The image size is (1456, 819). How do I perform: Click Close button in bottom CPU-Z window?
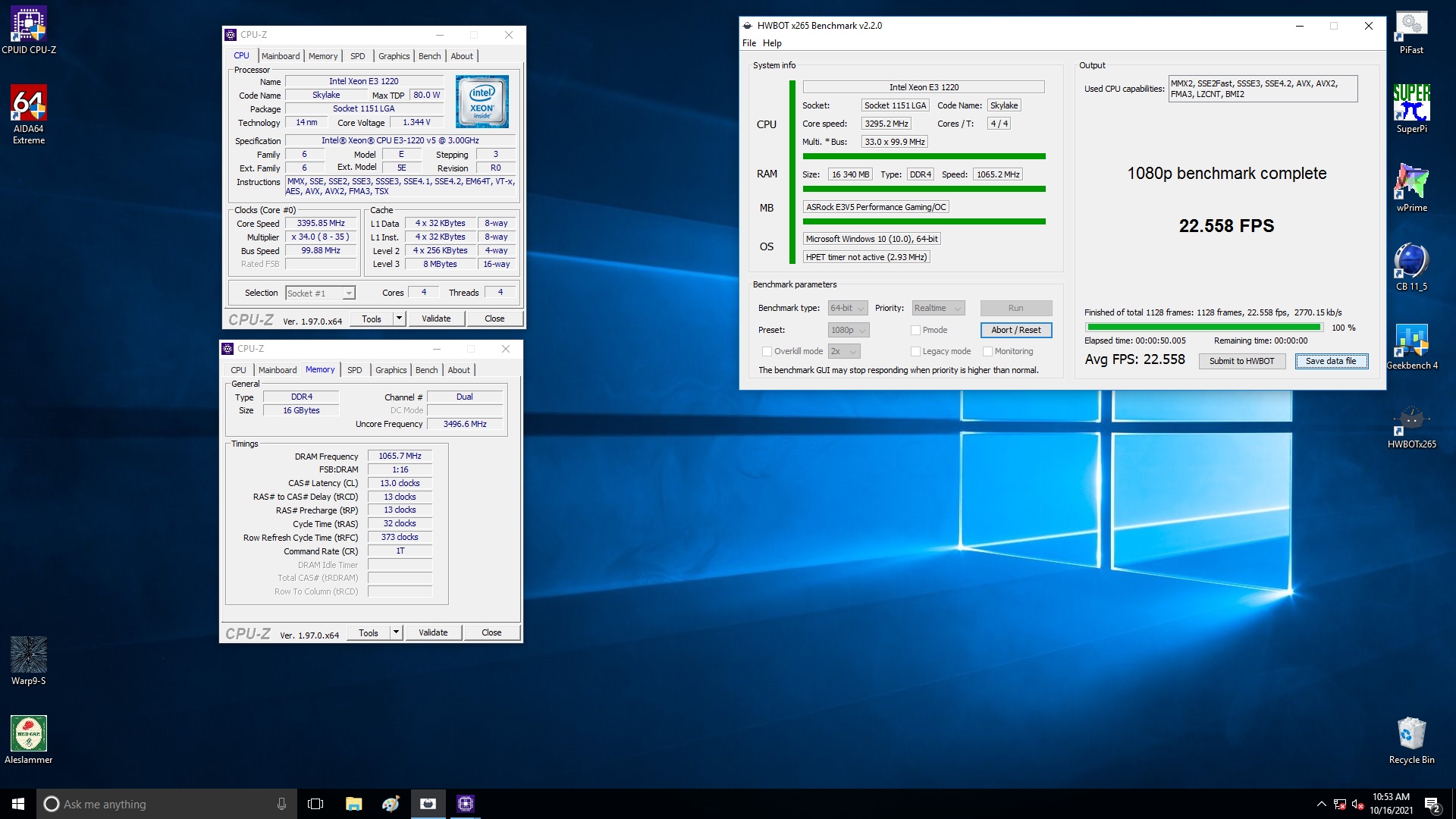[x=491, y=632]
